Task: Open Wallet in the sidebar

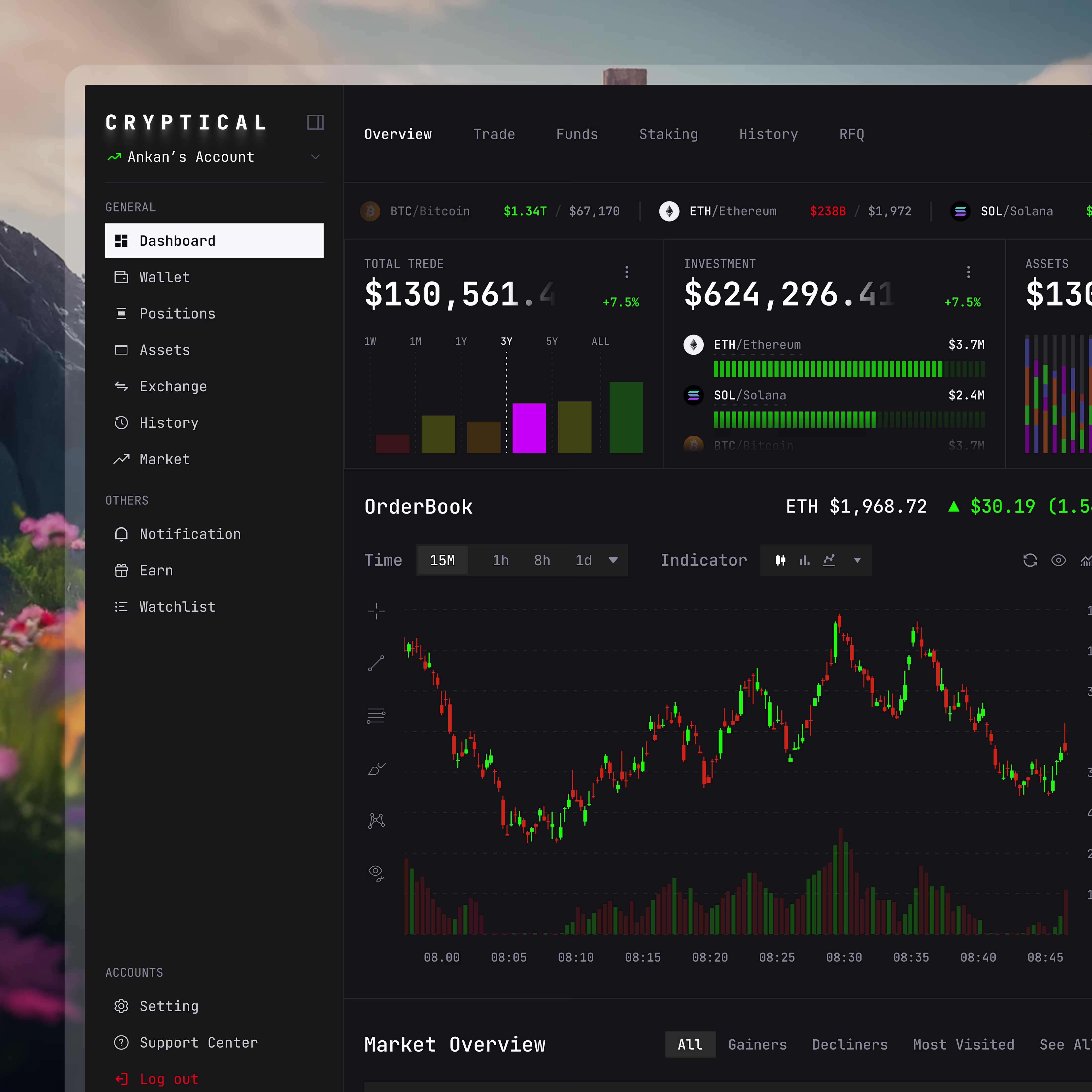Action: click(x=165, y=277)
